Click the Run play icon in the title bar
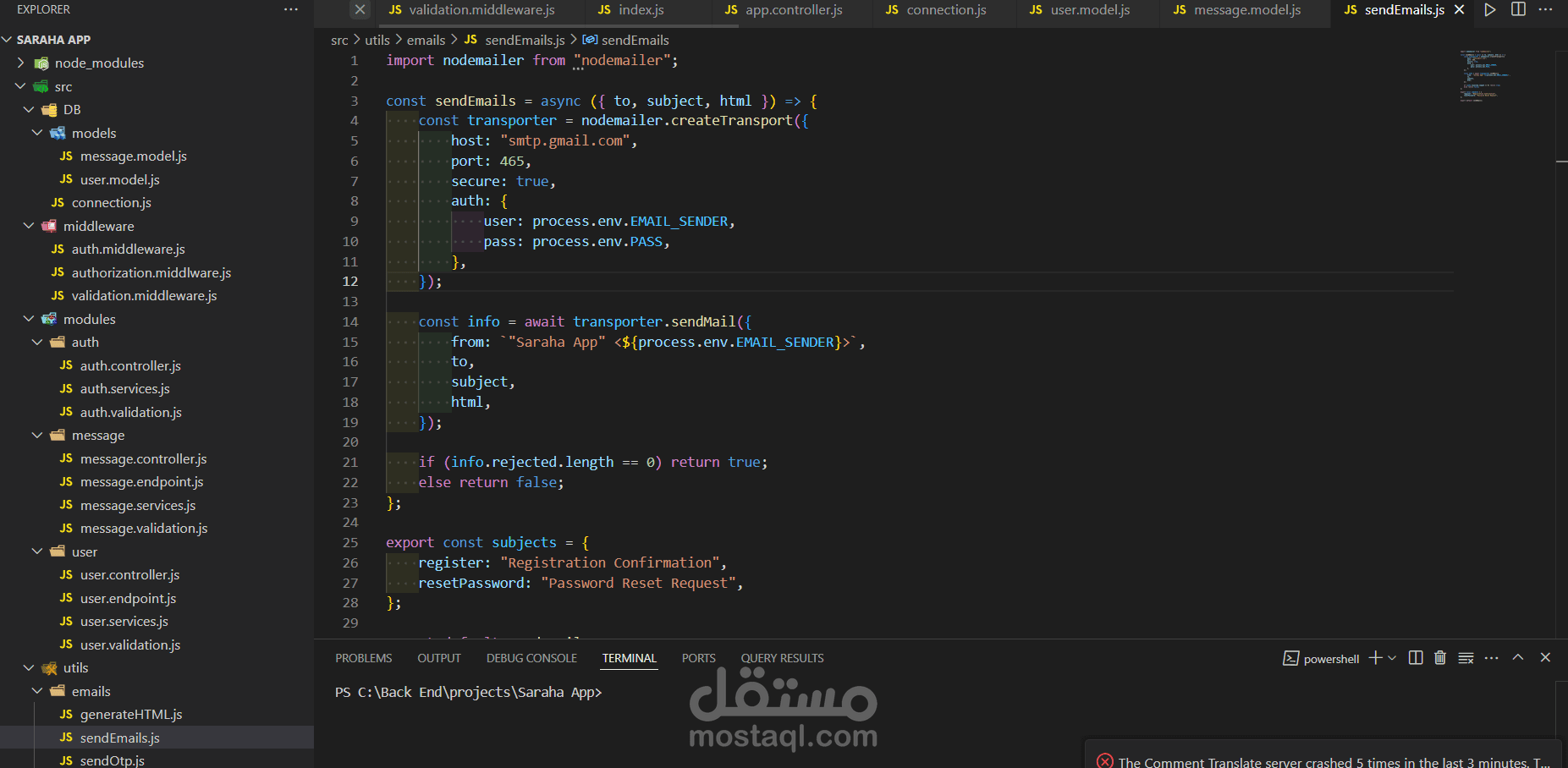Viewport: 1568px width, 768px height. [1490, 9]
